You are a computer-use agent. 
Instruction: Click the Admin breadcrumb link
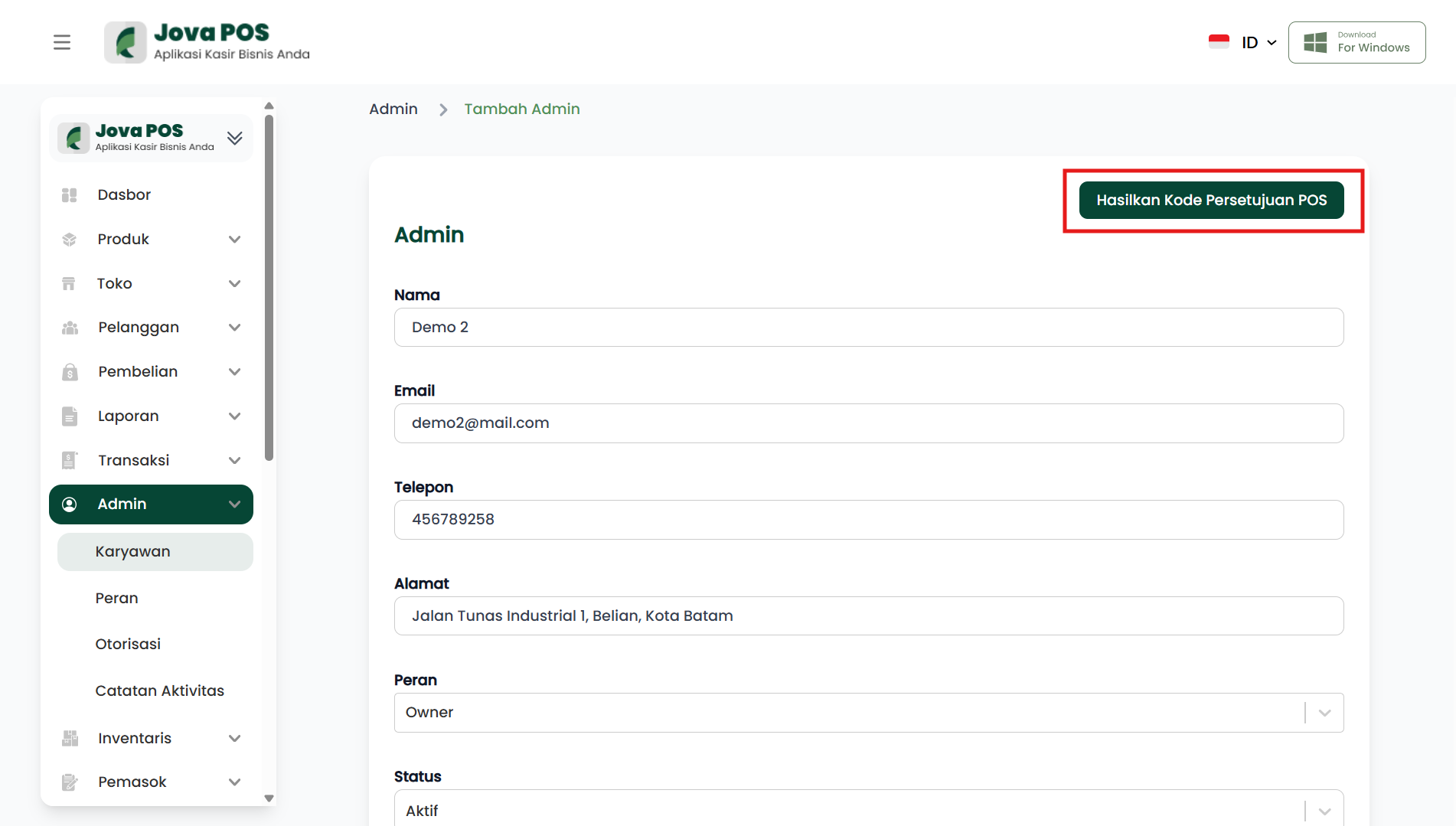pos(393,109)
